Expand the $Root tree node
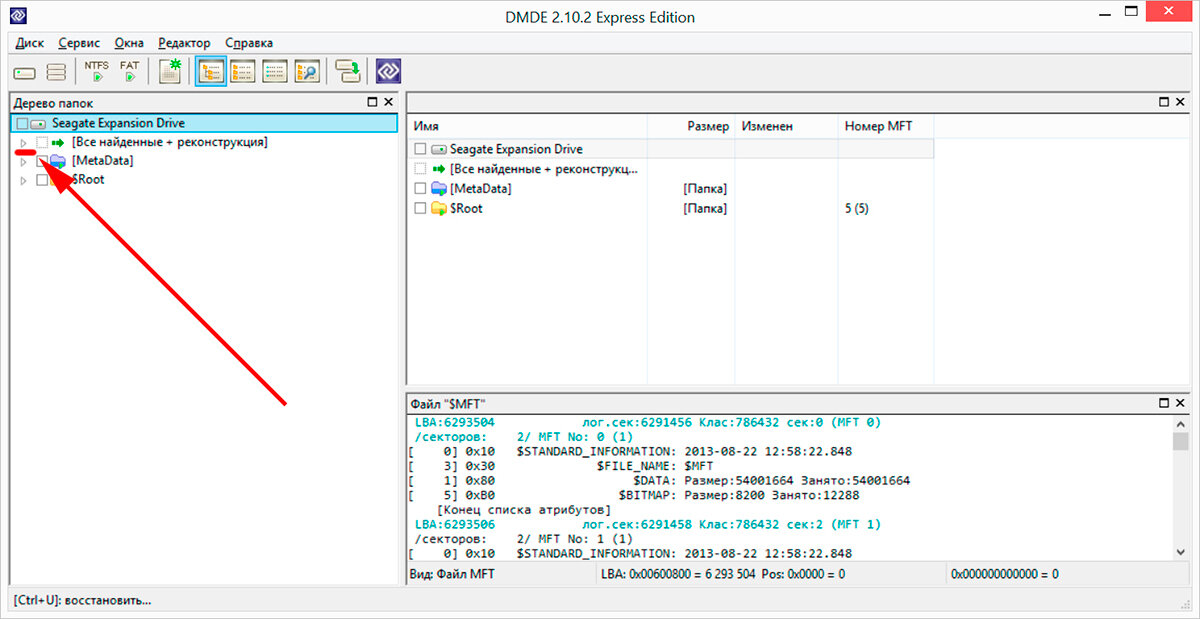This screenshot has height=619, width=1200. (24, 180)
